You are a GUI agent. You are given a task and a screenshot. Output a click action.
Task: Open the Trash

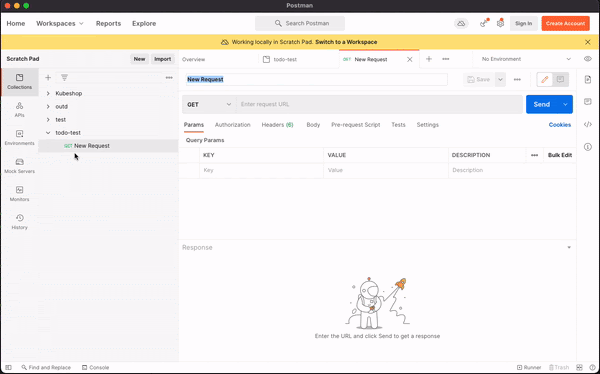(559, 367)
